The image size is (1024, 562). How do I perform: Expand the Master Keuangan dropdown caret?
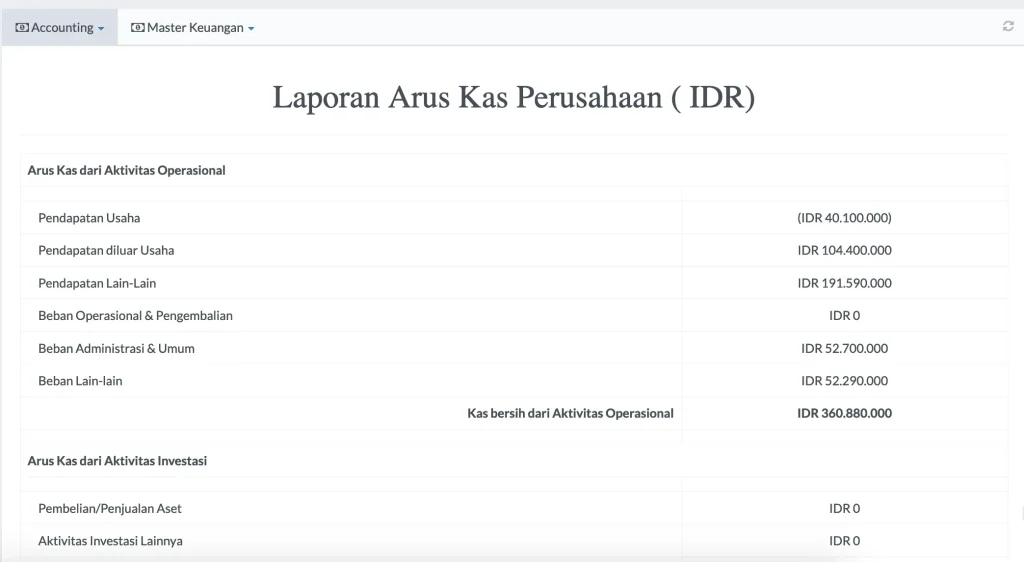(x=251, y=29)
